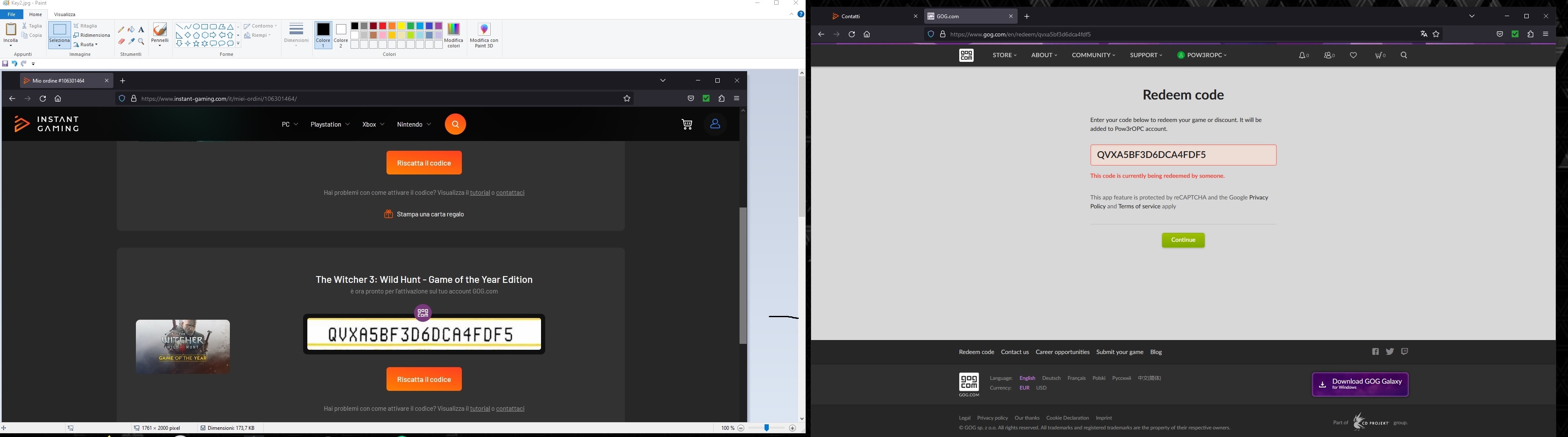Click the translate page icon in GOG address bar
The width and height of the screenshot is (1568, 437).
point(1424,35)
